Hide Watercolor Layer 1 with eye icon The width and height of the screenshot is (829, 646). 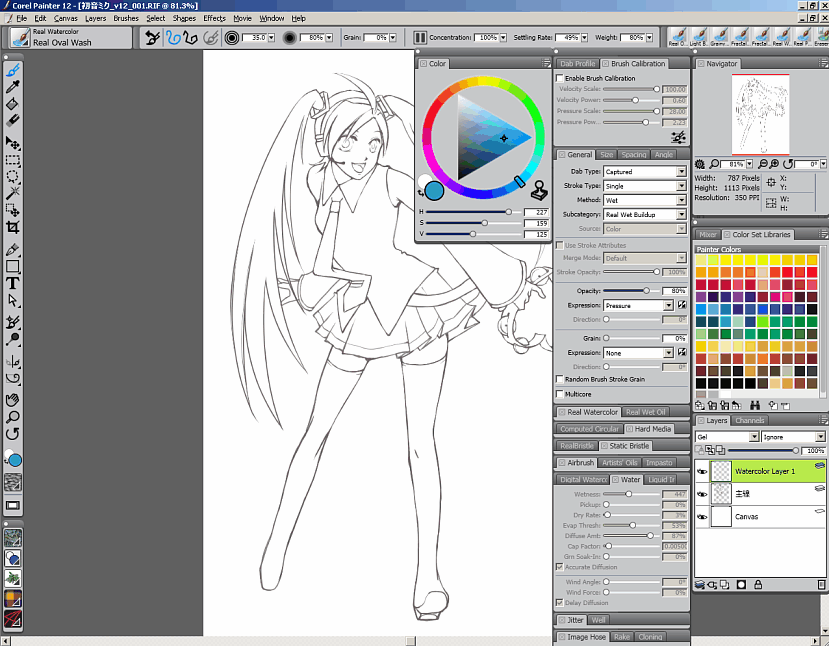coord(702,472)
